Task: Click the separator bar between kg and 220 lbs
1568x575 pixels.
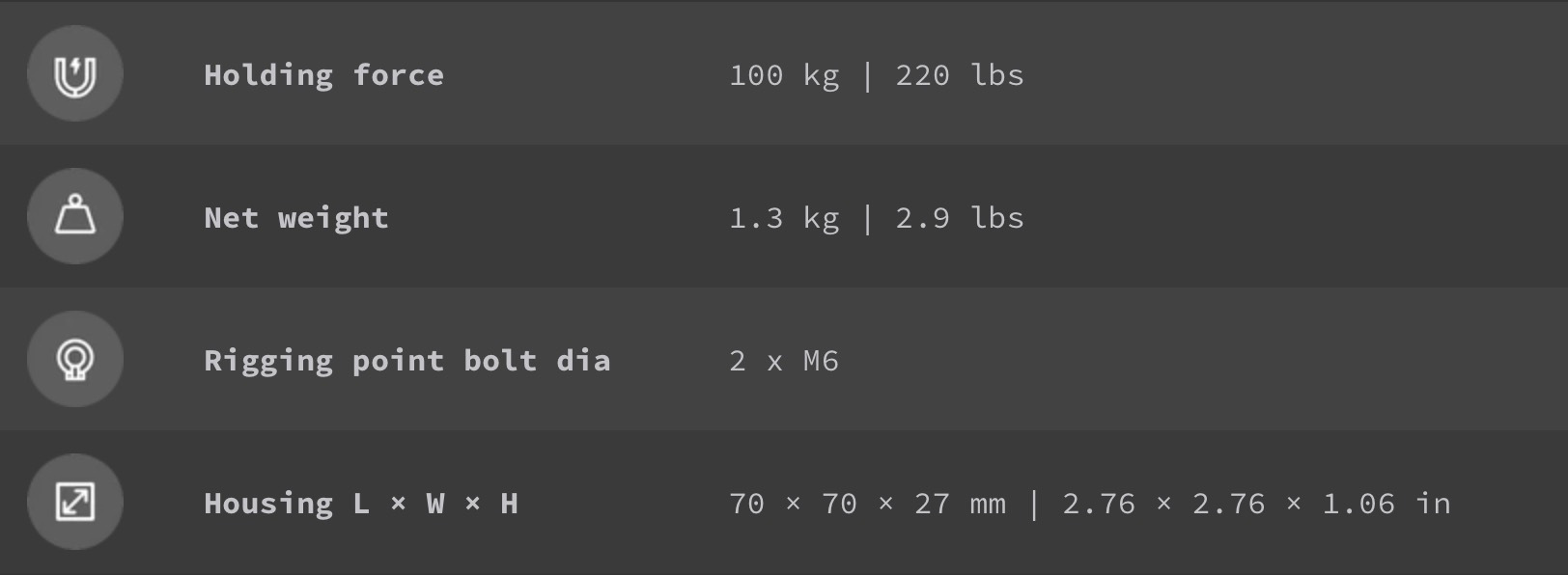Action: tap(867, 75)
